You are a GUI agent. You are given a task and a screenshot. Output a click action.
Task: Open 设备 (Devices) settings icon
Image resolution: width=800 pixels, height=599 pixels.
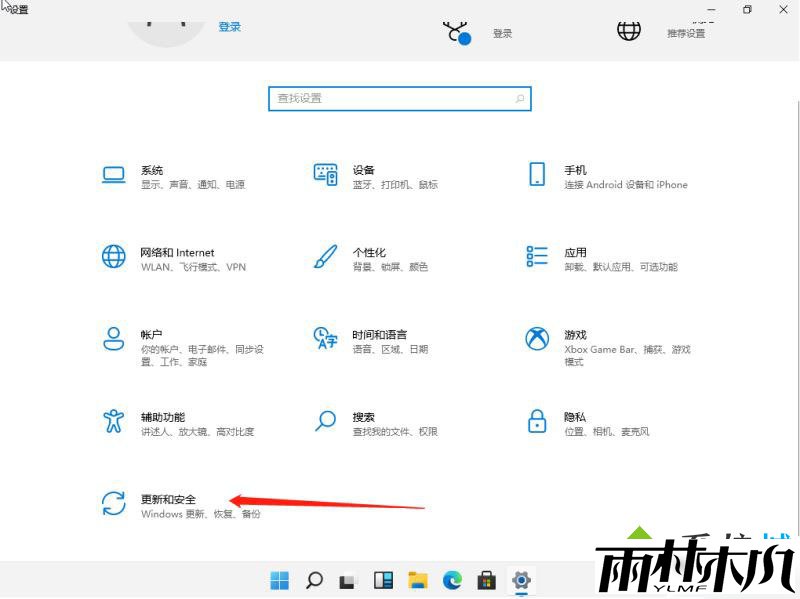pyautogui.click(x=326, y=176)
